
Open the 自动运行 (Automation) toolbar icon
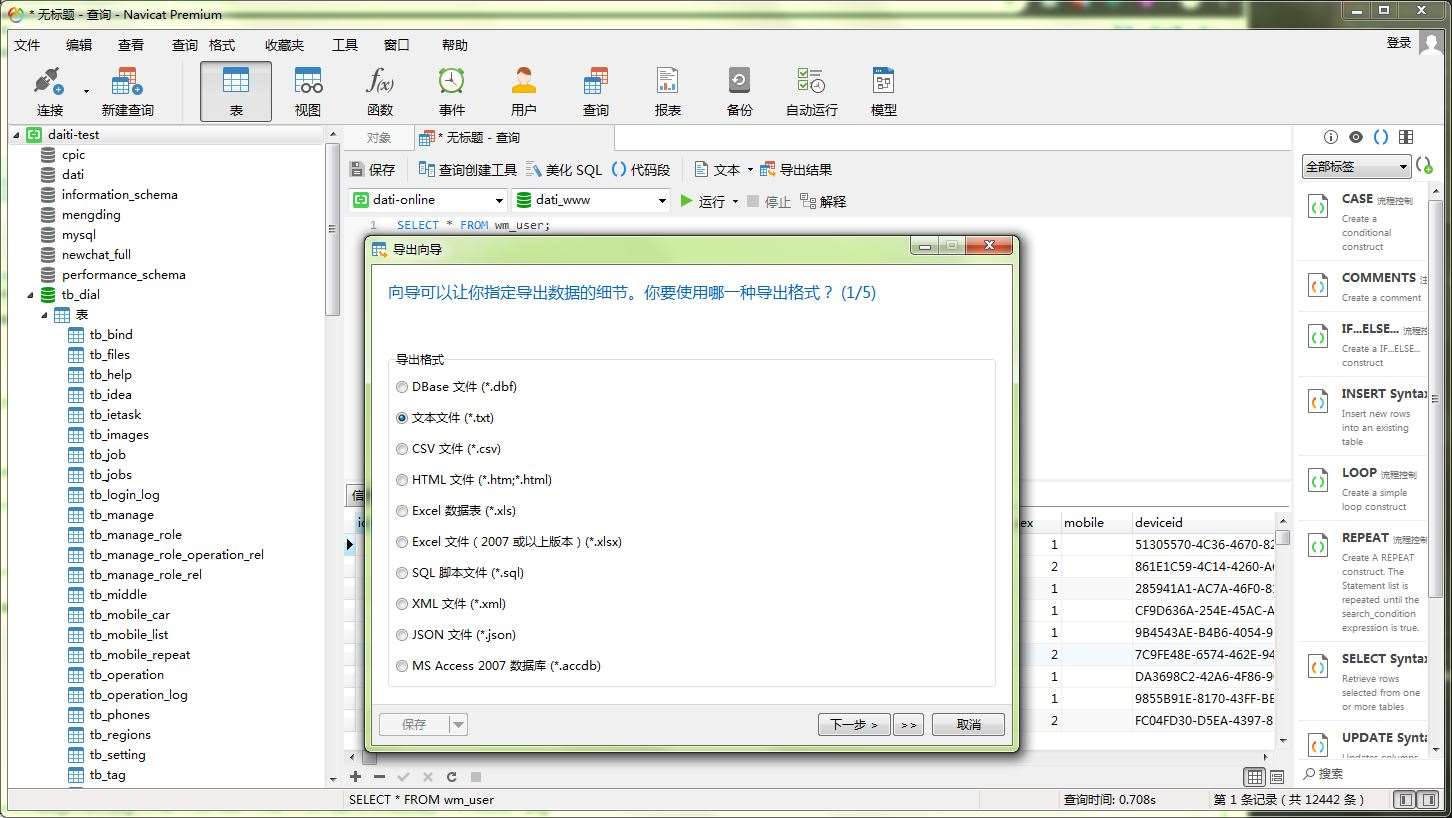point(812,91)
